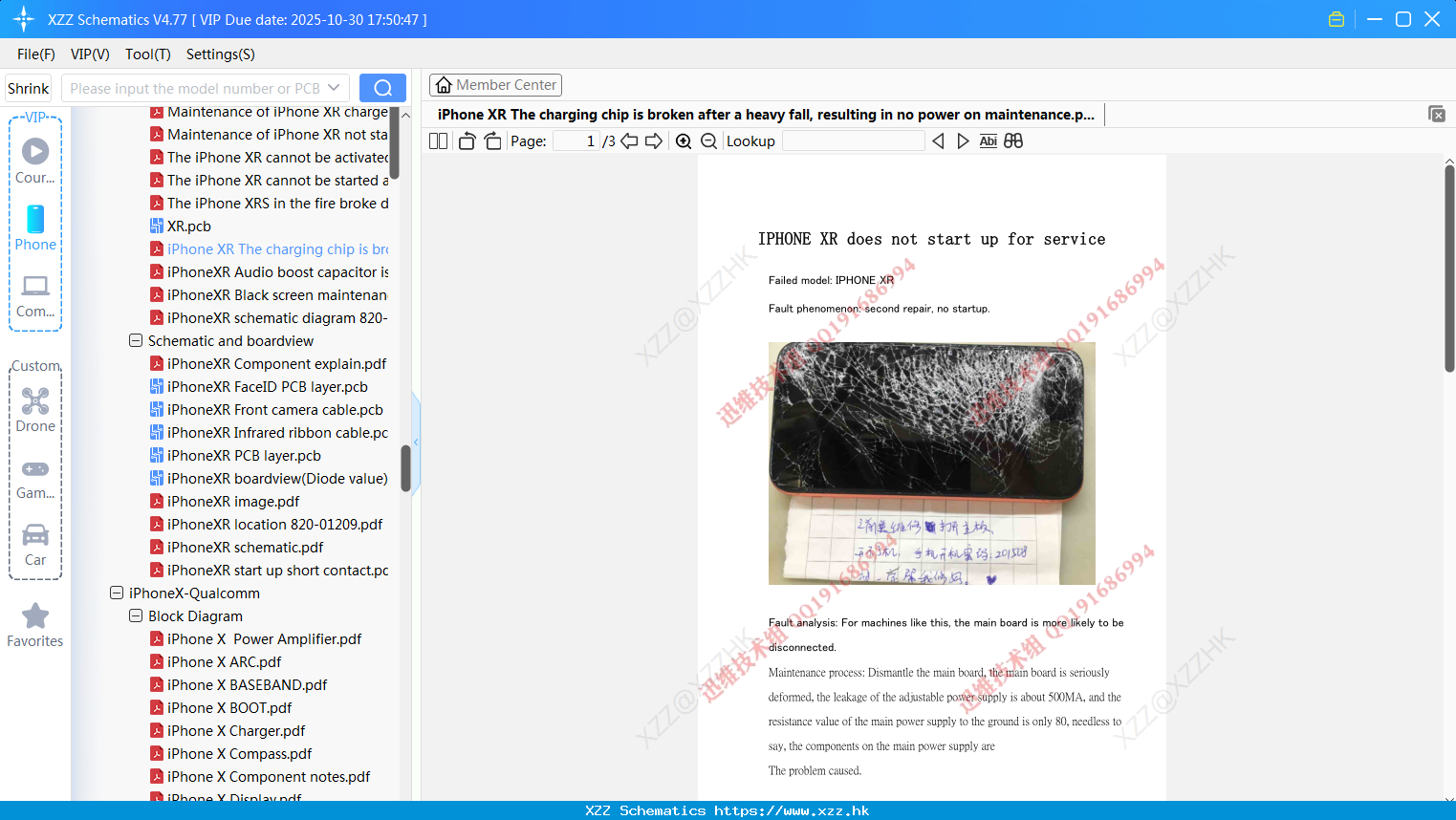The height and width of the screenshot is (820, 1456).
Task: Collapse the Schematic and boardview folder
Action: (136, 341)
